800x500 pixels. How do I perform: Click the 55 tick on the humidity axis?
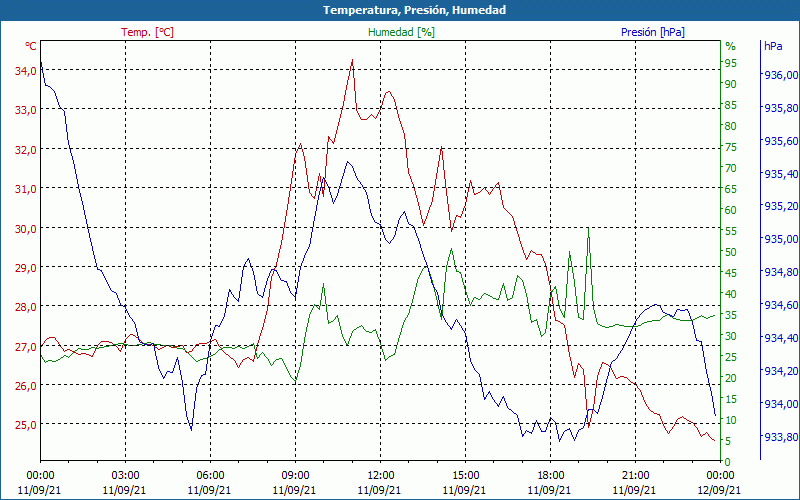click(731, 231)
